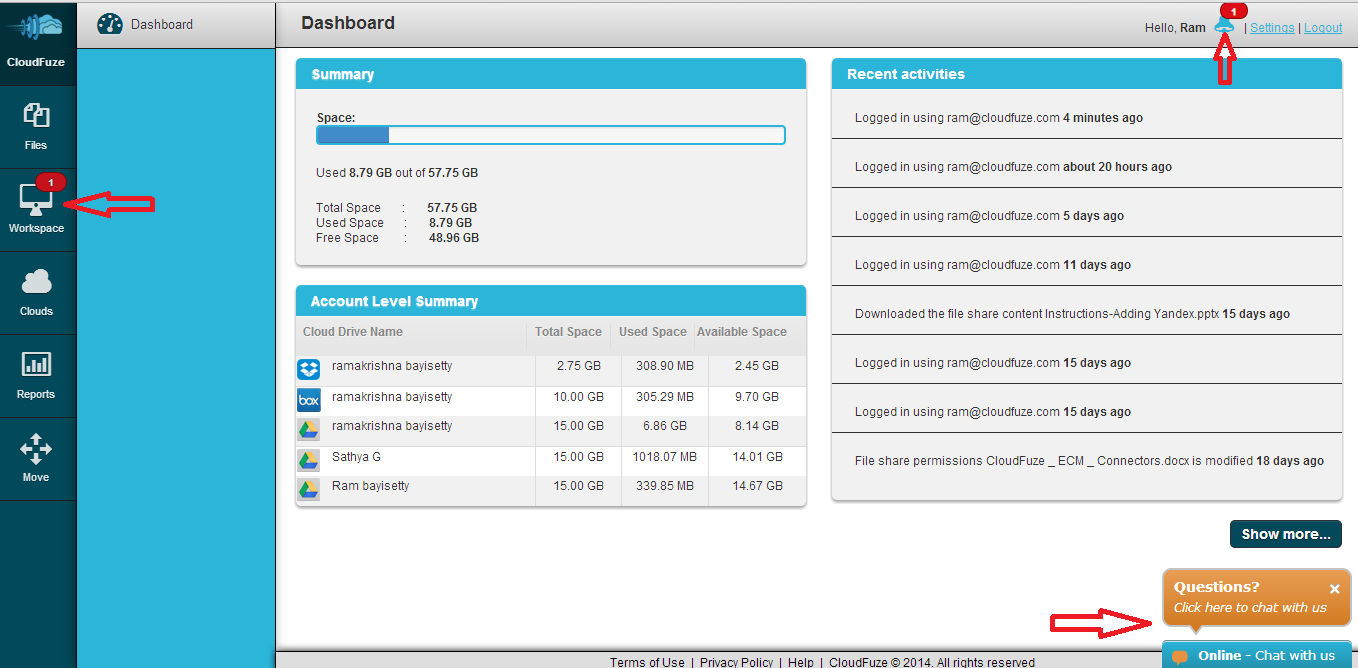Click the Account Level Summary panel header

pyautogui.click(x=551, y=301)
